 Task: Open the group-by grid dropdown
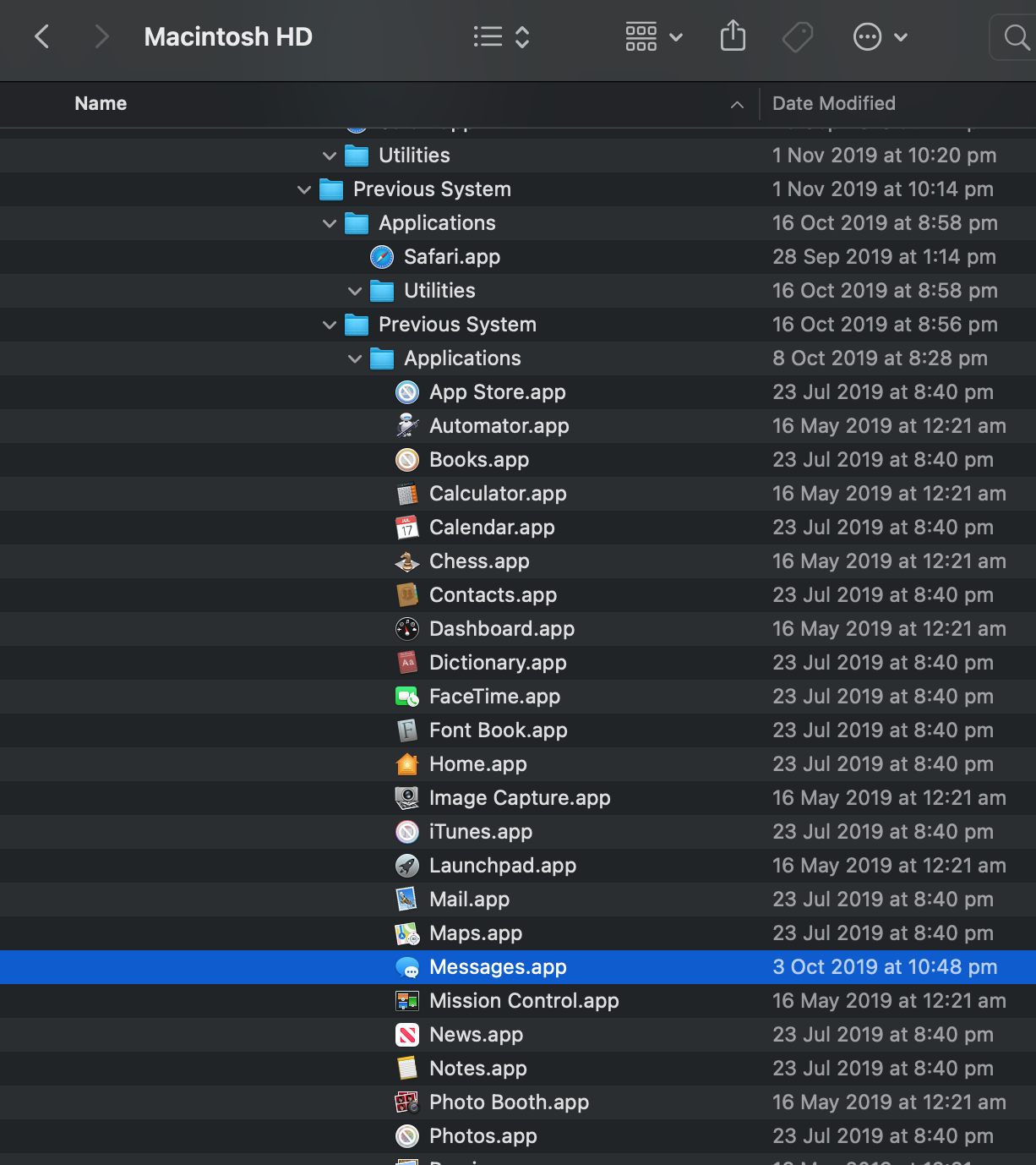point(654,36)
